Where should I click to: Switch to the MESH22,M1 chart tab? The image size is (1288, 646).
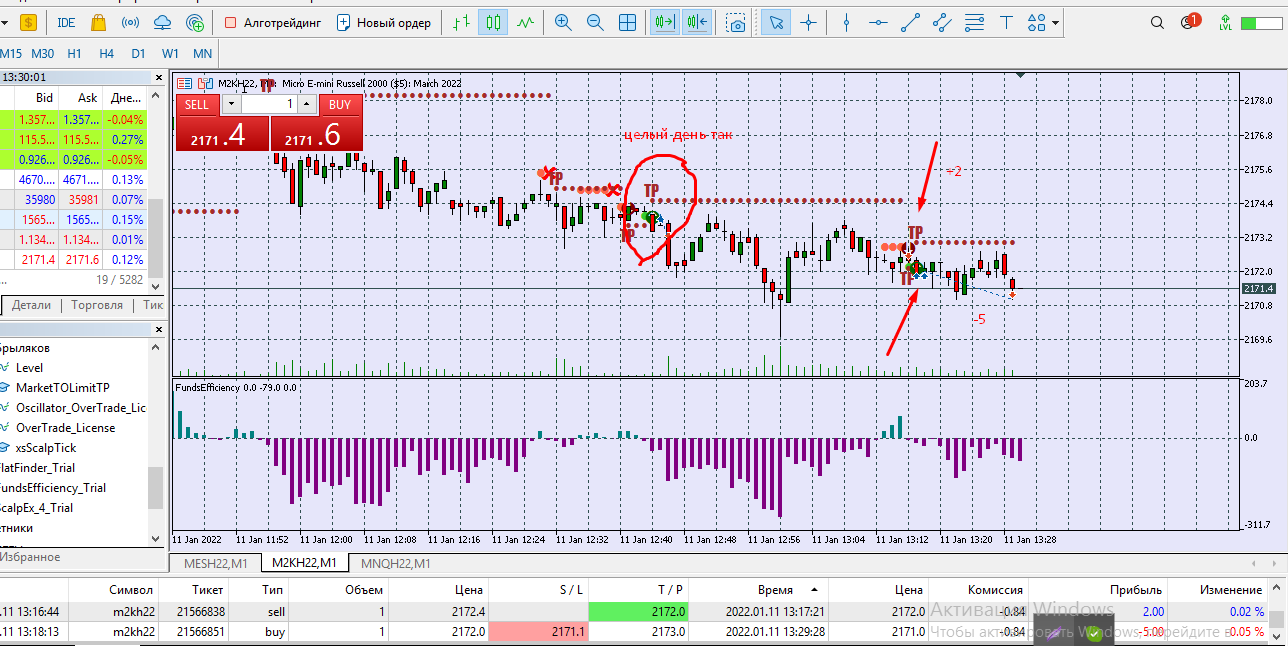(x=217, y=563)
